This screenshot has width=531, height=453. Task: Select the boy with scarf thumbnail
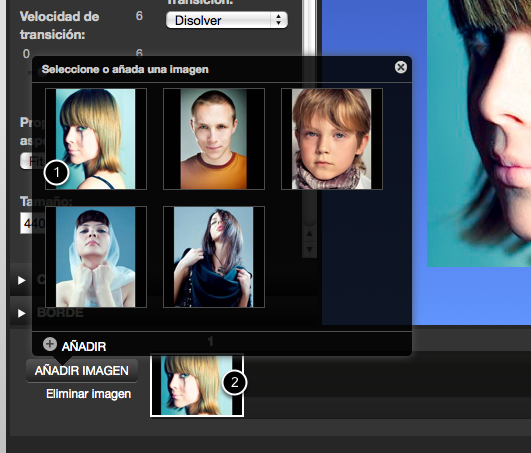[332, 139]
